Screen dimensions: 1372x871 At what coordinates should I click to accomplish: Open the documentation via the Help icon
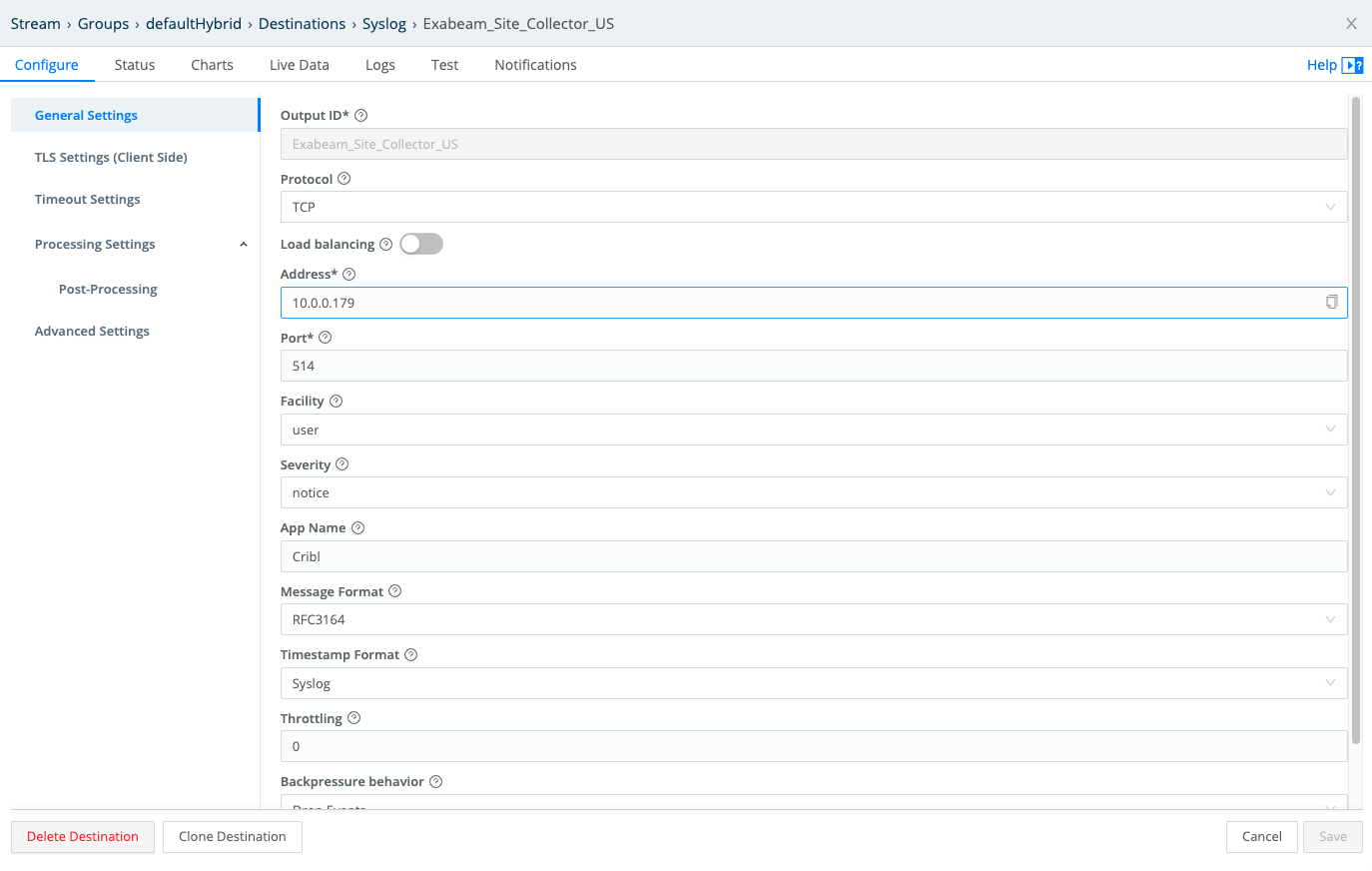click(1353, 64)
